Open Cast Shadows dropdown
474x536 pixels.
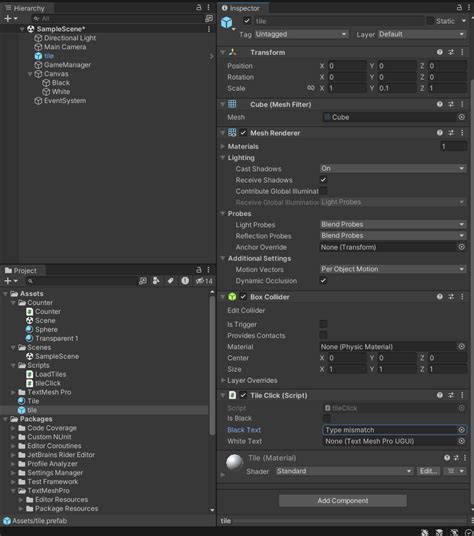click(x=393, y=168)
